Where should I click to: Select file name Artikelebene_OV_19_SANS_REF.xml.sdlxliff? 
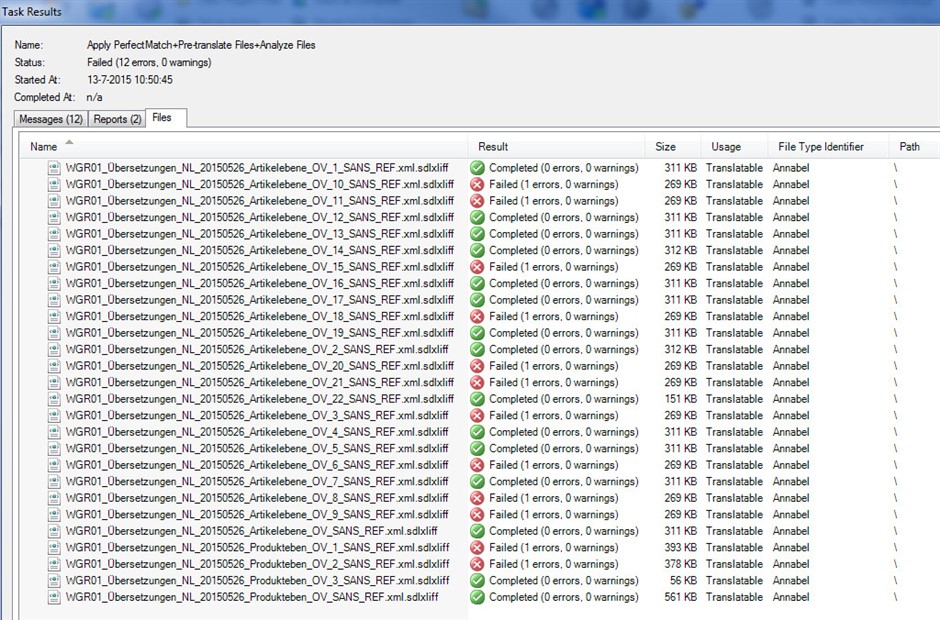point(260,333)
